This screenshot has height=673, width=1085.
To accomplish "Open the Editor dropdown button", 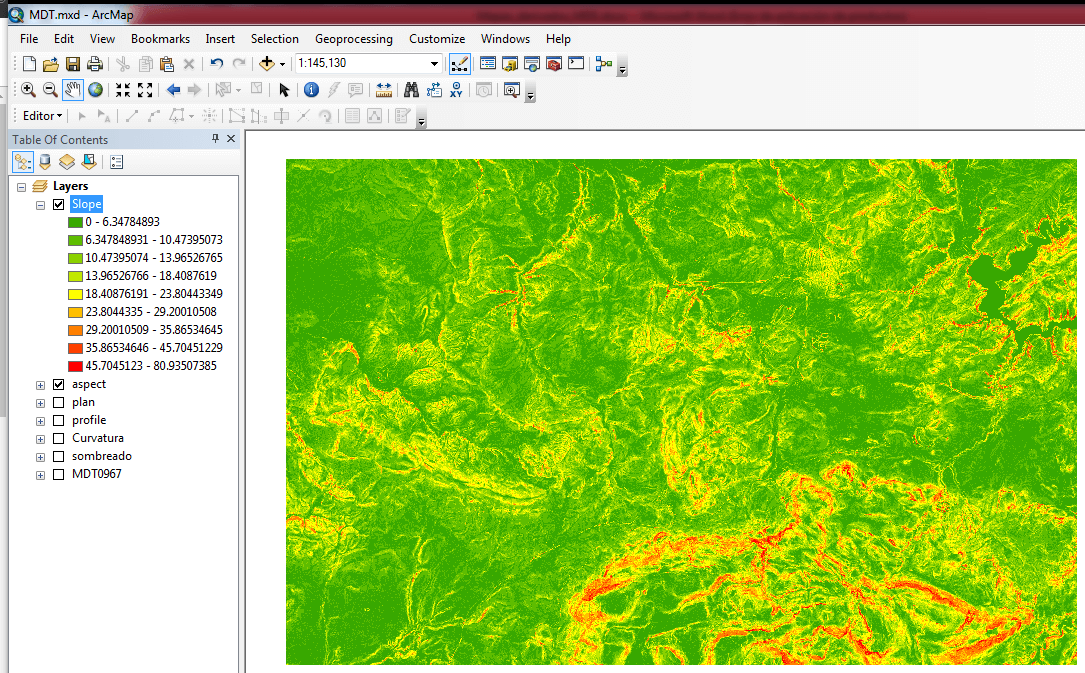I will tap(42, 116).
